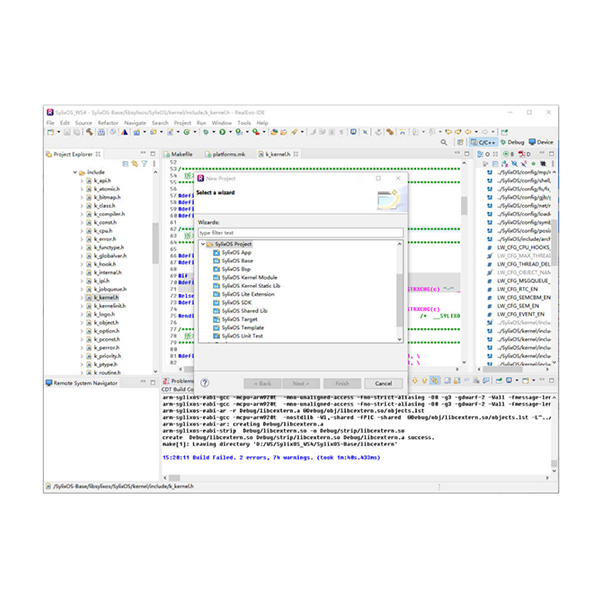Collapse the SylixOS Project wizard category

(x=202, y=244)
